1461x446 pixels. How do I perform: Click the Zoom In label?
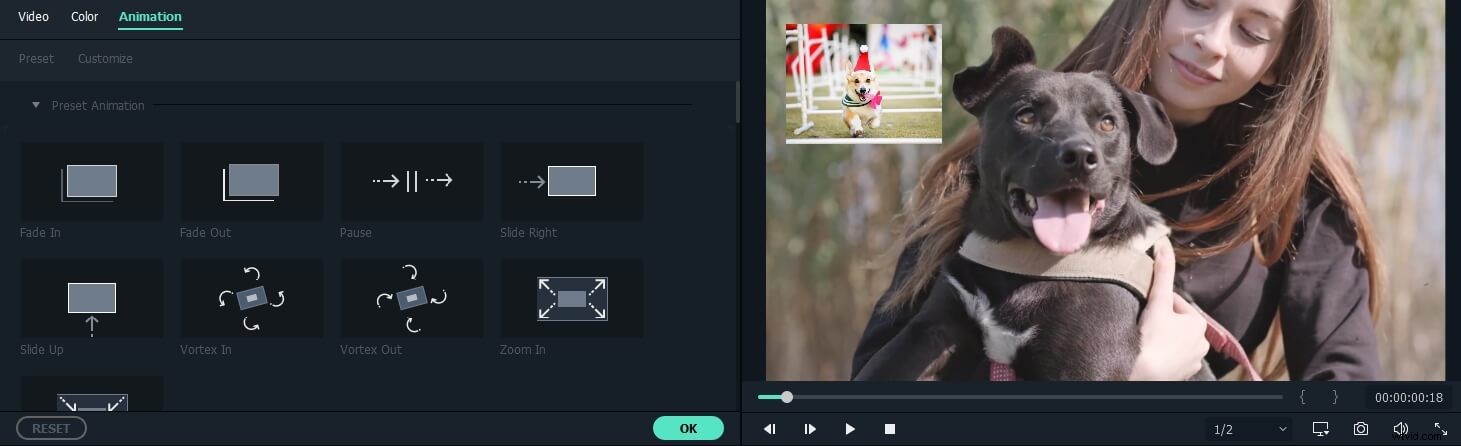coord(523,350)
